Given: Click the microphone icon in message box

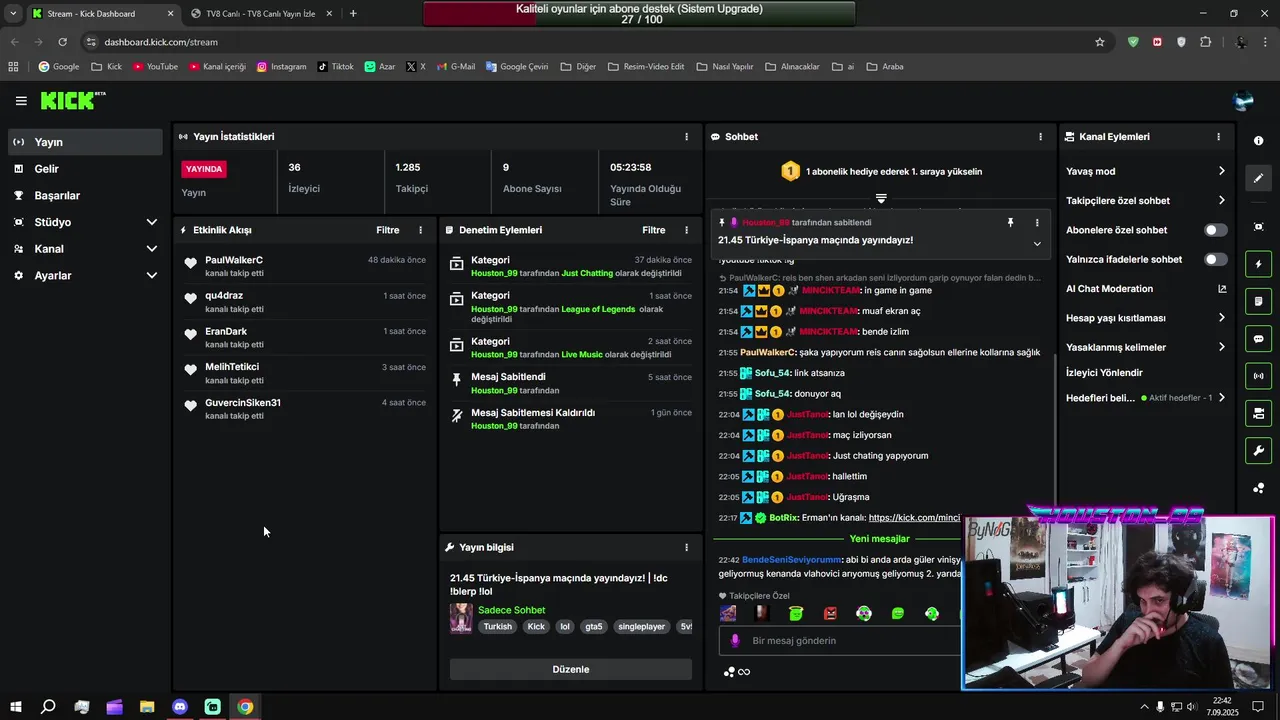Looking at the screenshot, I should coord(735,641).
